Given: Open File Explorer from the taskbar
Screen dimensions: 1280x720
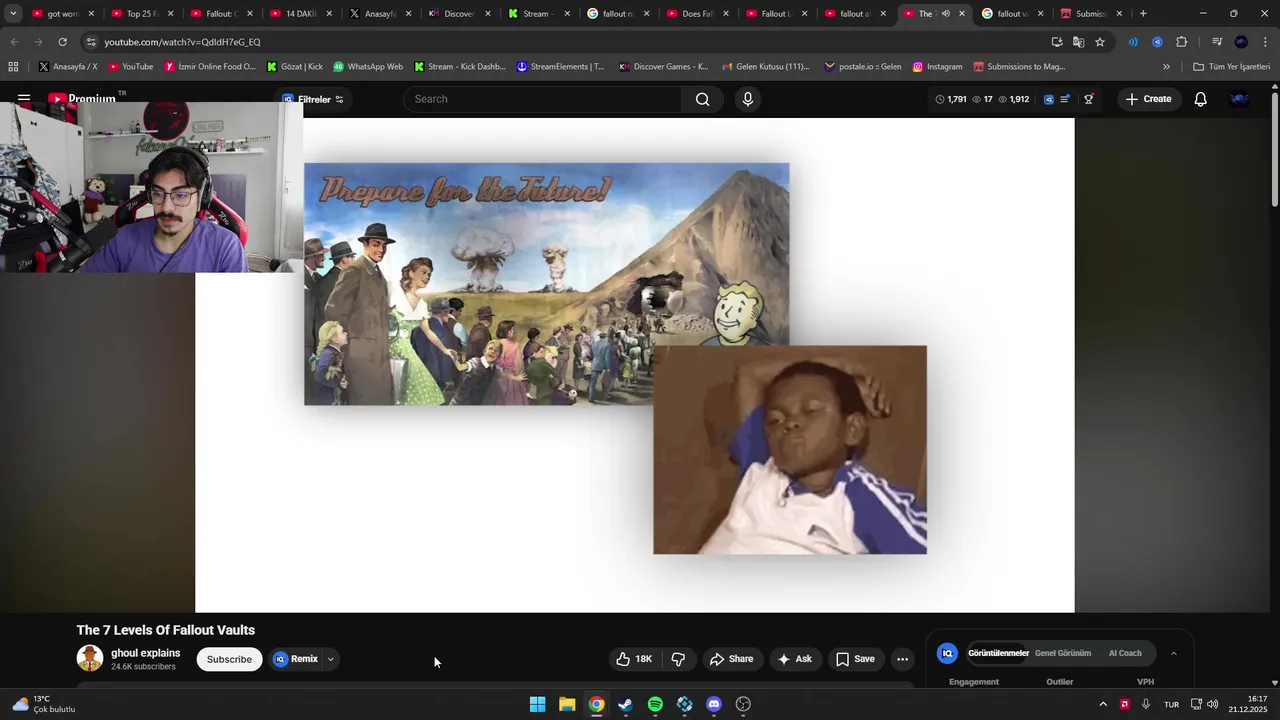Looking at the screenshot, I should pyautogui.click(x=567, y=704).
